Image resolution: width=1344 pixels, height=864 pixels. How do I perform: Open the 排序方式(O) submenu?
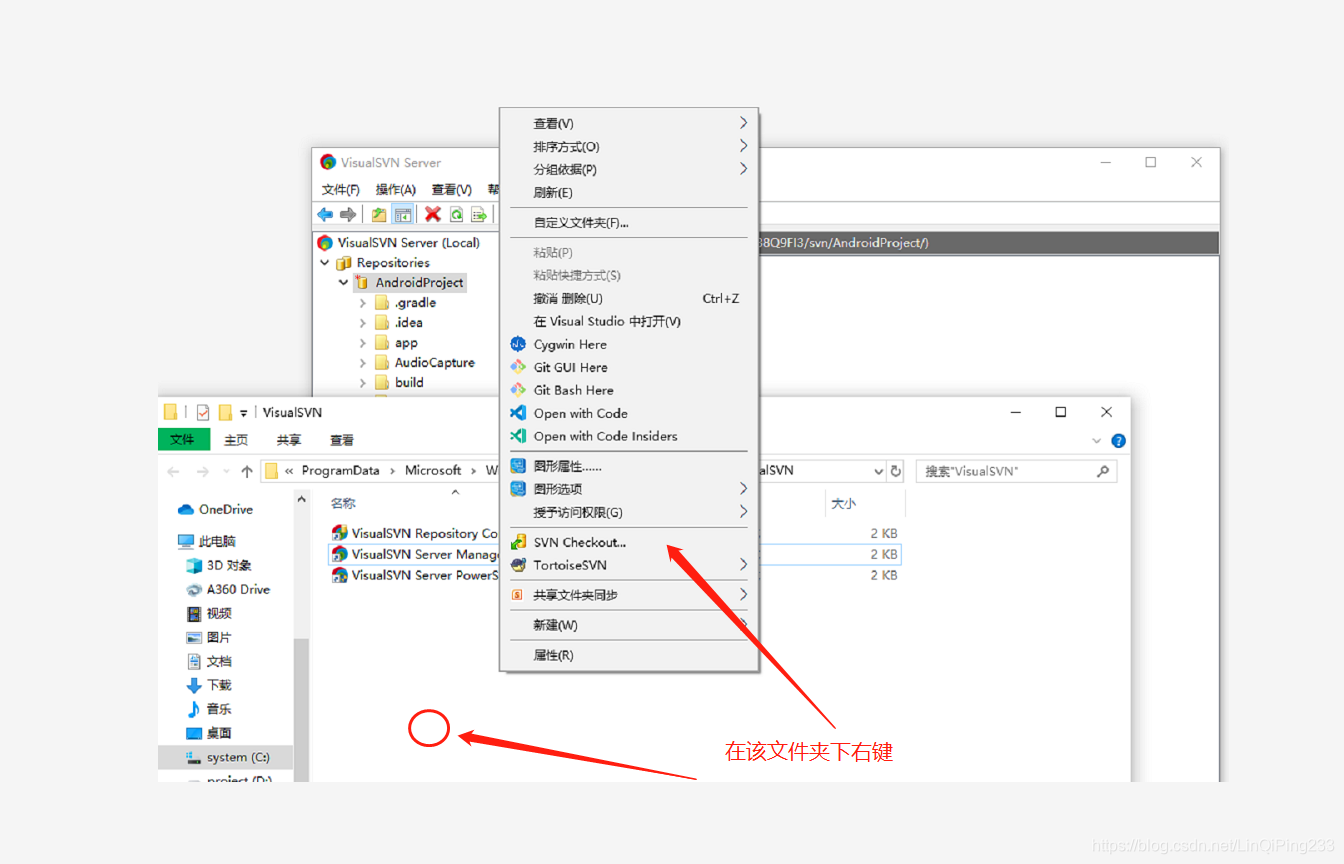pyautogui.click(x=629, y=146)
